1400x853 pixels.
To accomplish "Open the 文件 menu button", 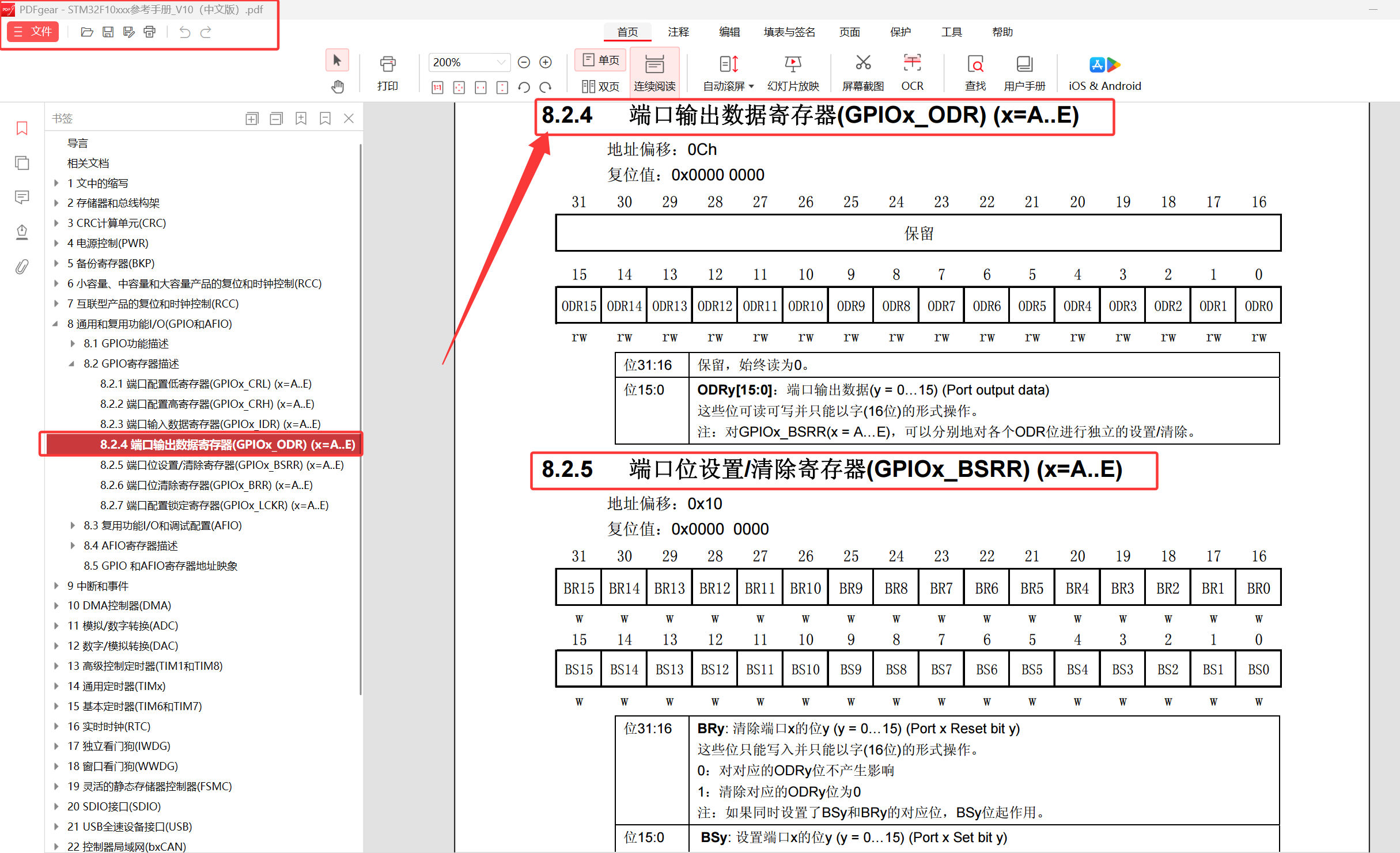I will click(x=33, y=32).
